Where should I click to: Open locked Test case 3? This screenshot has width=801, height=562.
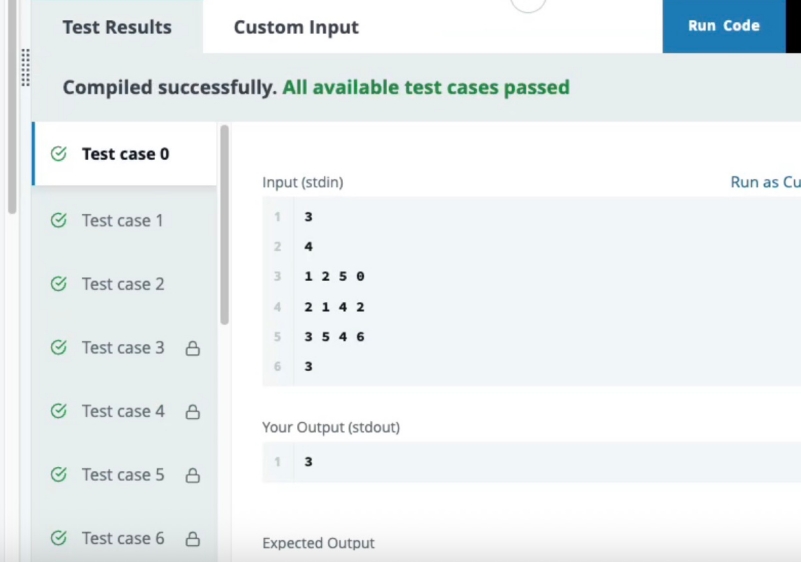coord(125,347)
